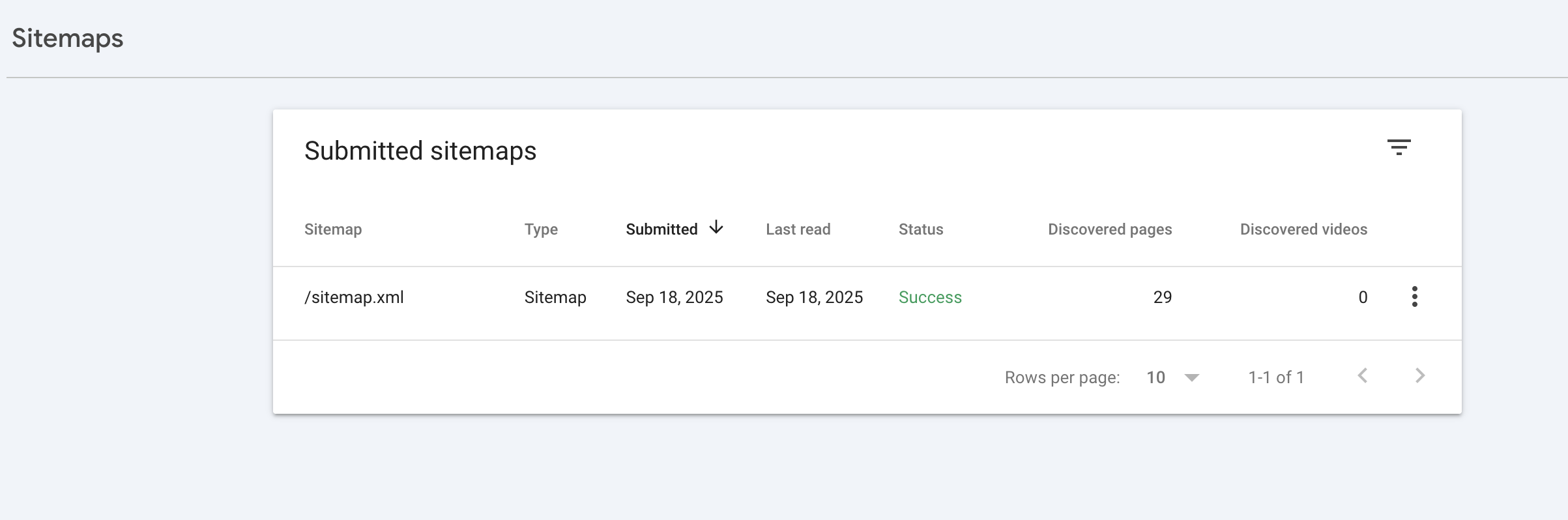Click the Submitted sort arrow icon
Viewport: 1568px width, 520px height.
[716, 227]
